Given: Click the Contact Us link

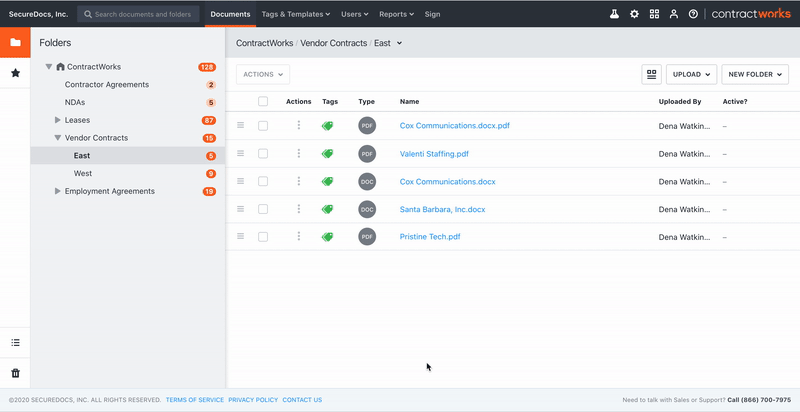Looking at the screenshot, I should (x=302, y=400).
